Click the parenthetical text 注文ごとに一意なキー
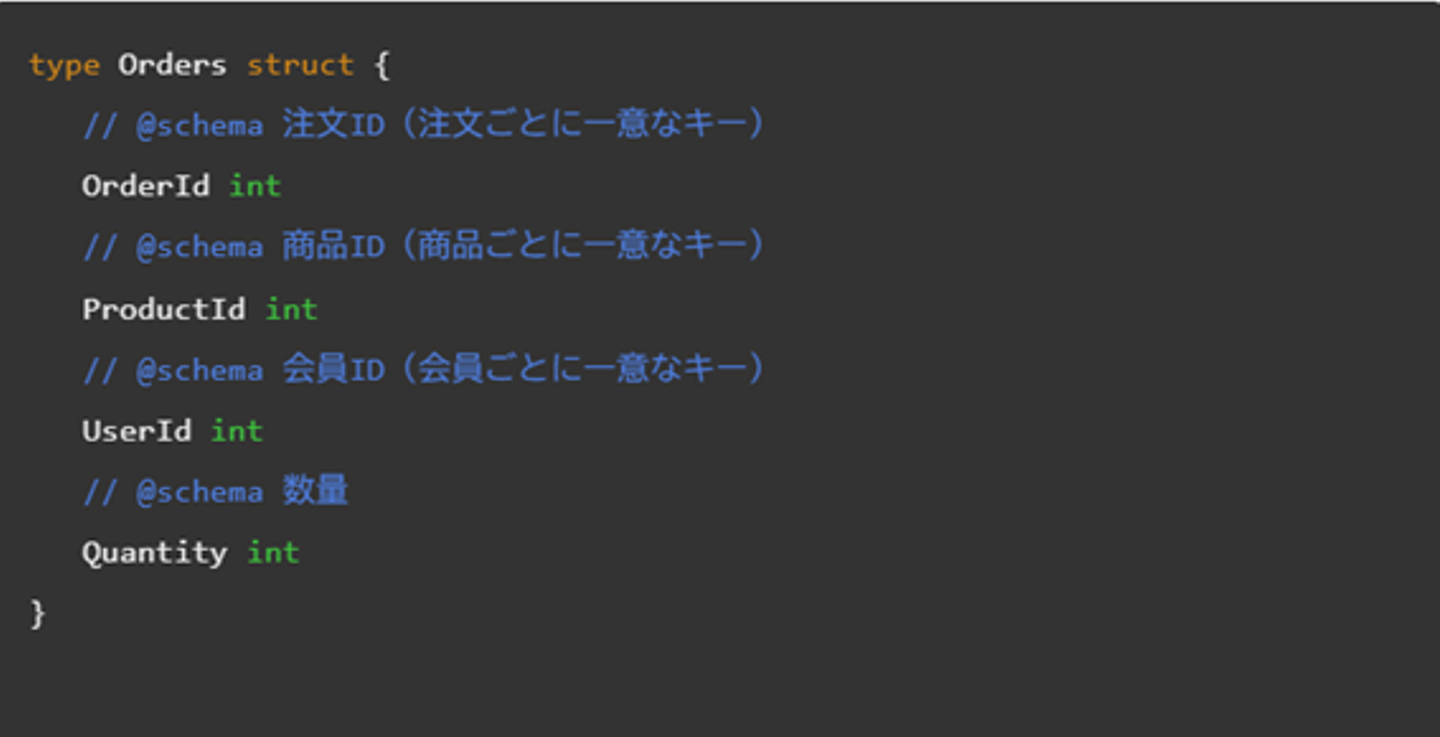The height and width of the screenshot is (737, 1440). click(x=591, y=125)
